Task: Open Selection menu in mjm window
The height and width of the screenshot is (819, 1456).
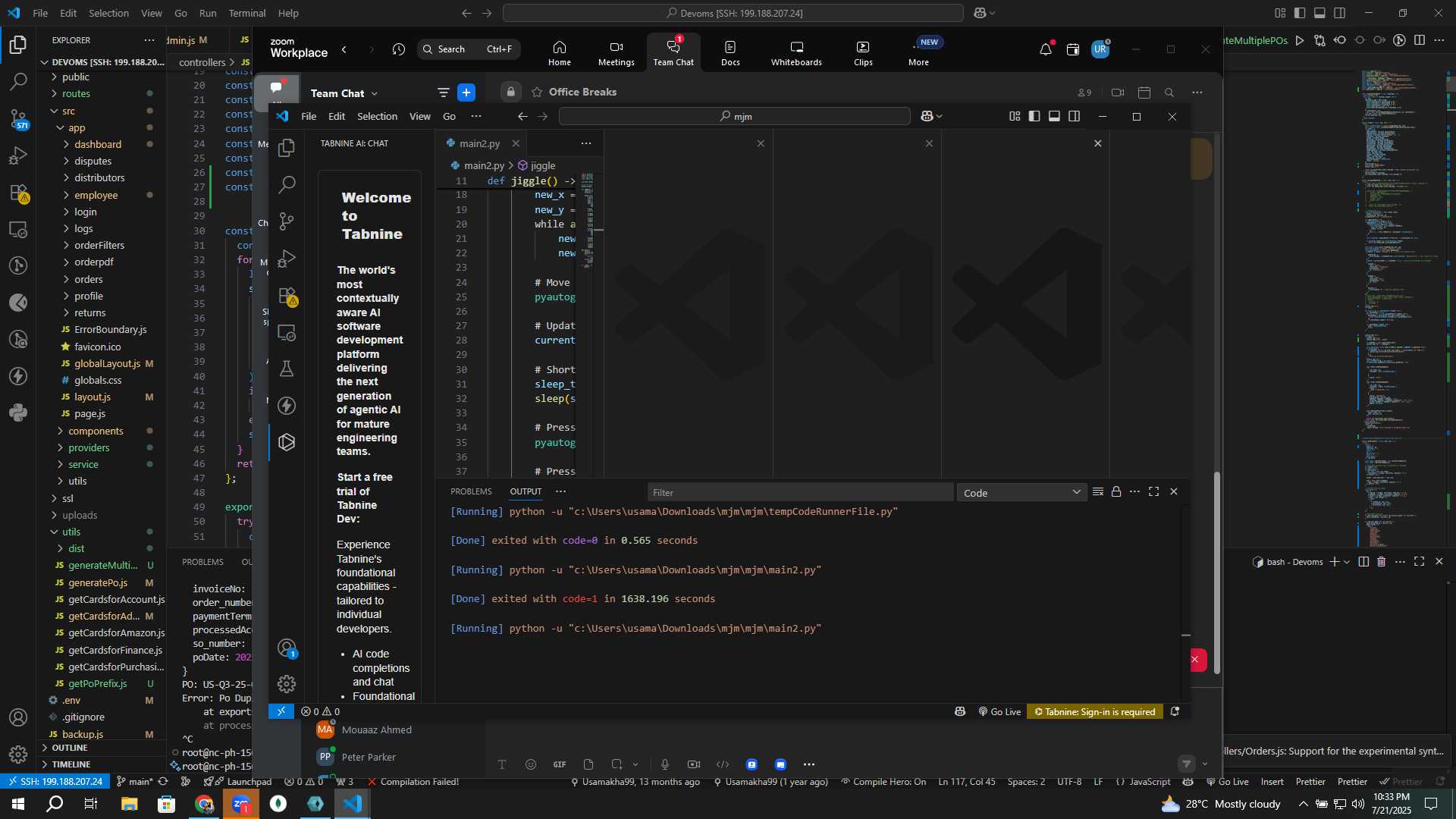Action: coord(377,117)
